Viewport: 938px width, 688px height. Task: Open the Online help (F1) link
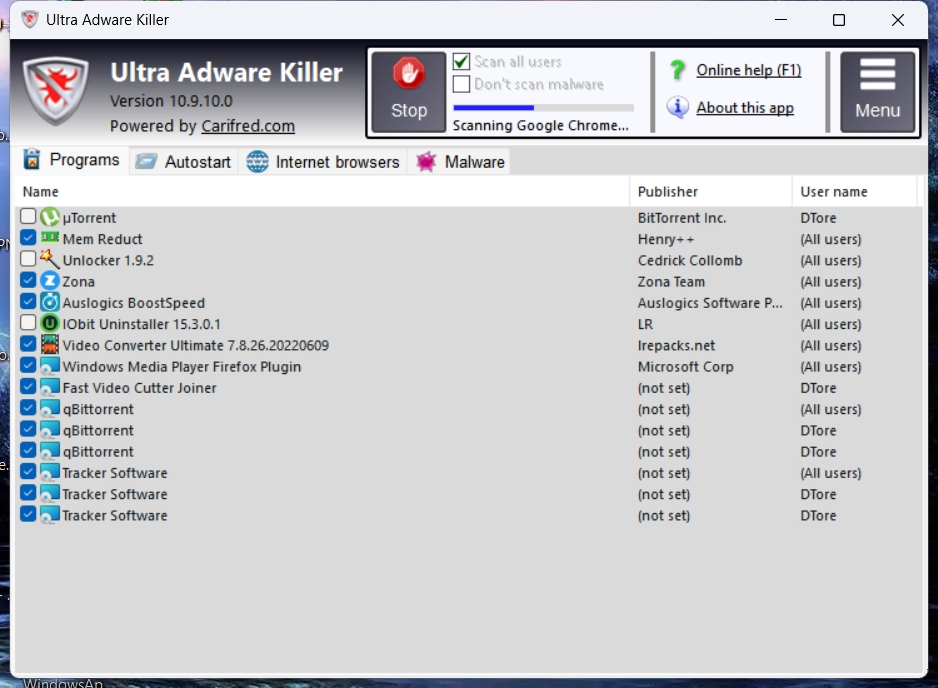pos(748,70)
